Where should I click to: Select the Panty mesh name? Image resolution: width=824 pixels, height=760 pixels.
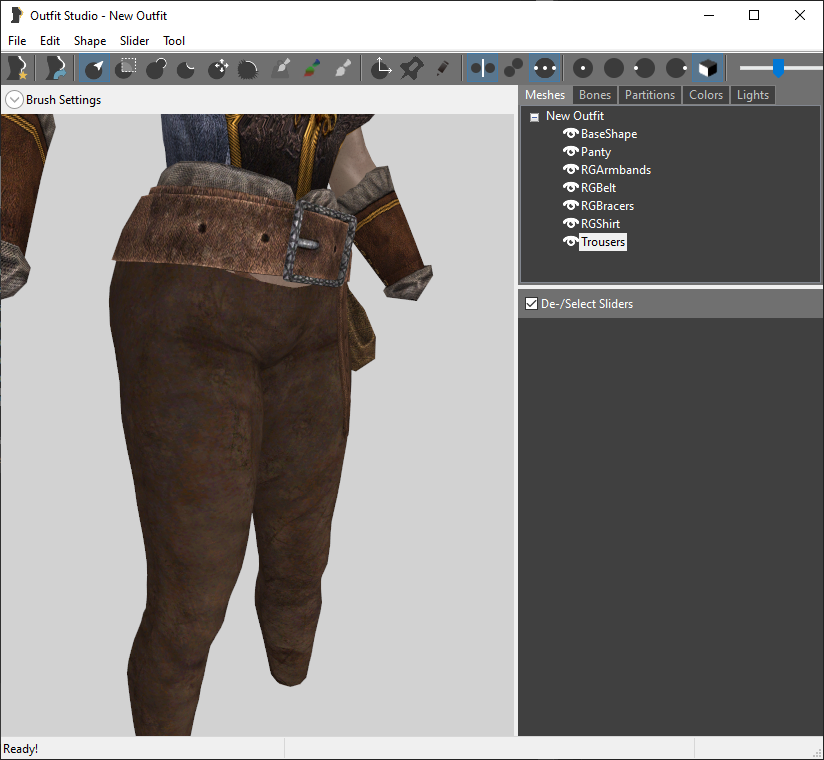595,152
